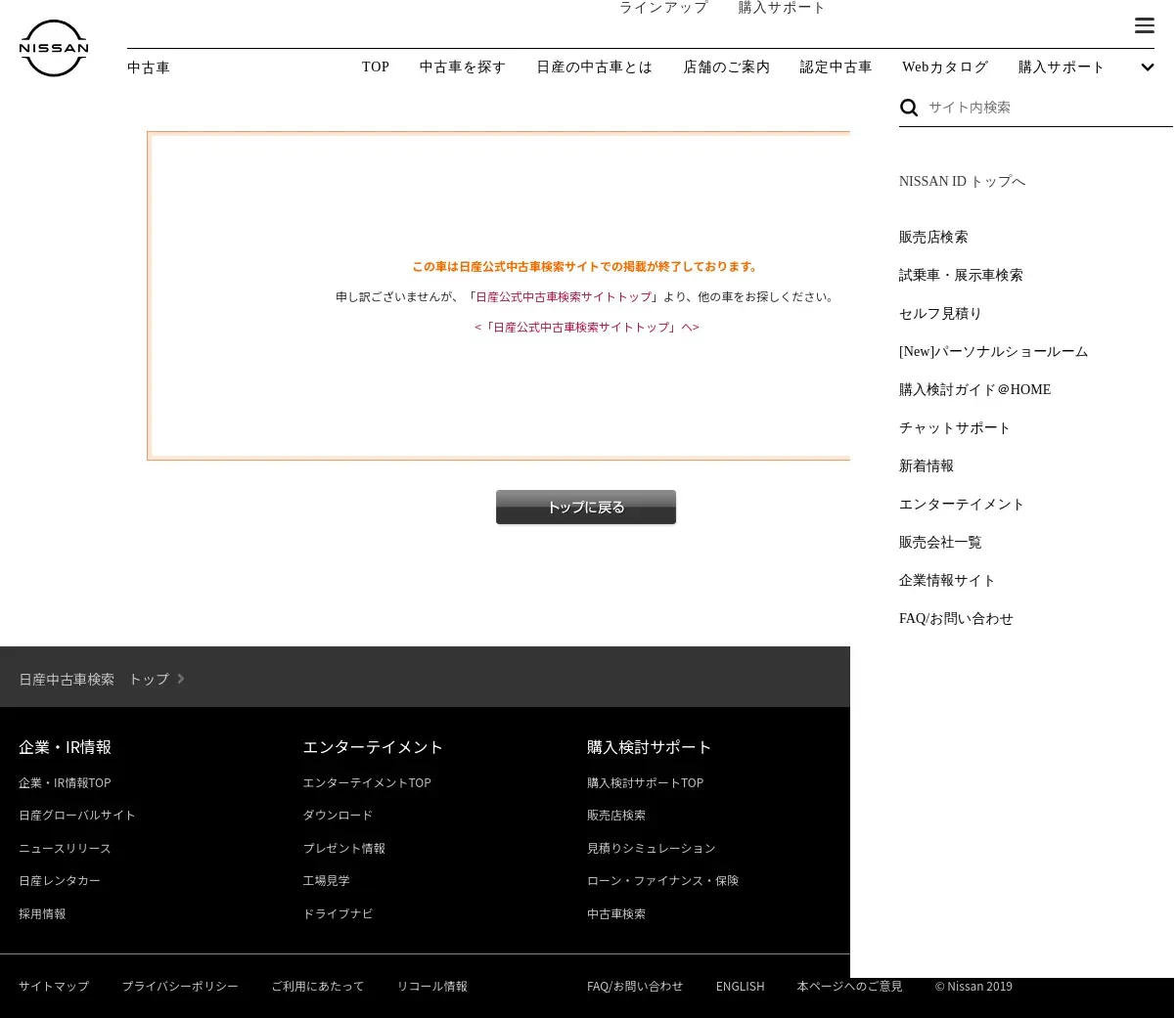This screenshot has width=1176, height=1018.
Task: Open 見積りシミュレーション footer link
Action: coord(652,849)
